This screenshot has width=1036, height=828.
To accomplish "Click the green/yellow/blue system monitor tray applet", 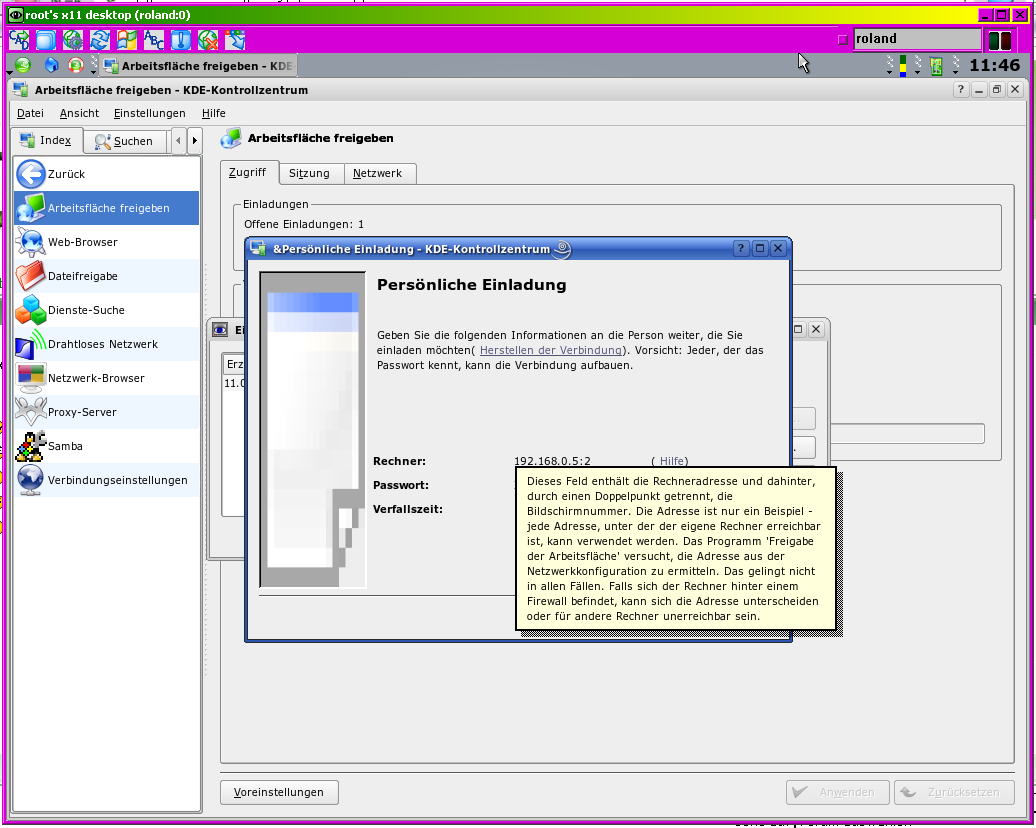I will (x=903, y=65).
